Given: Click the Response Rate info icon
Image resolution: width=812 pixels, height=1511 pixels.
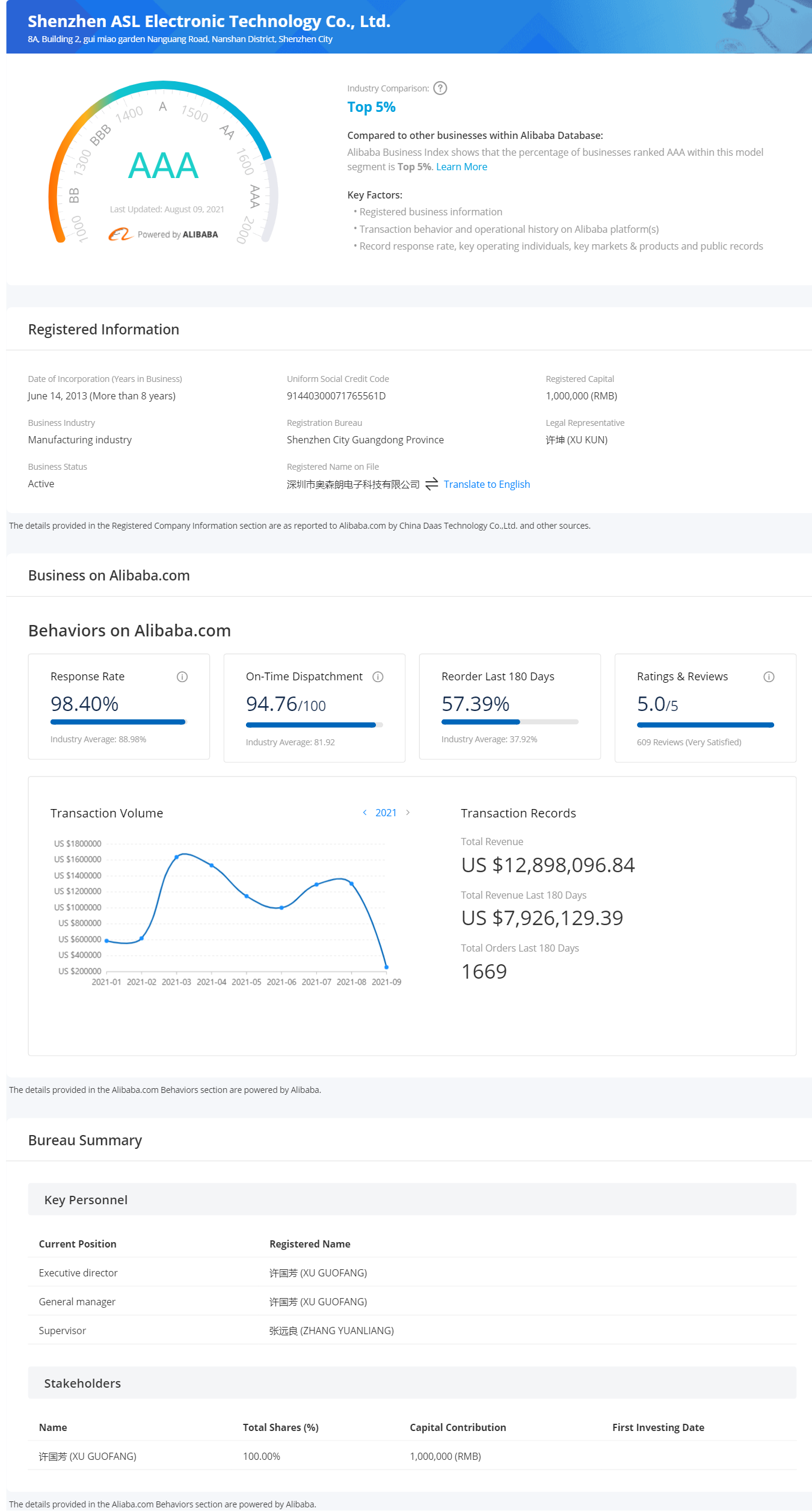Looking at the screenshot, I should (182, 677).
